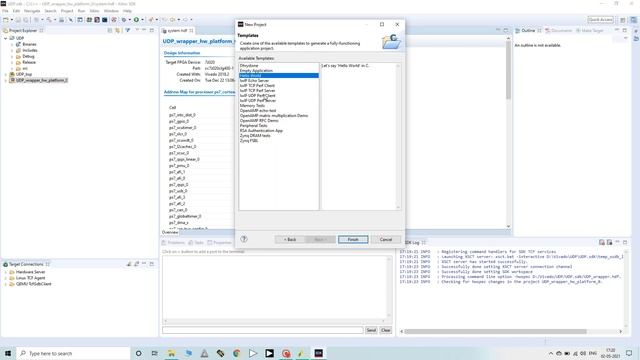Expand the Release folder
The width and height of the screenshot is (640, 360).
[x=12, y=62]
